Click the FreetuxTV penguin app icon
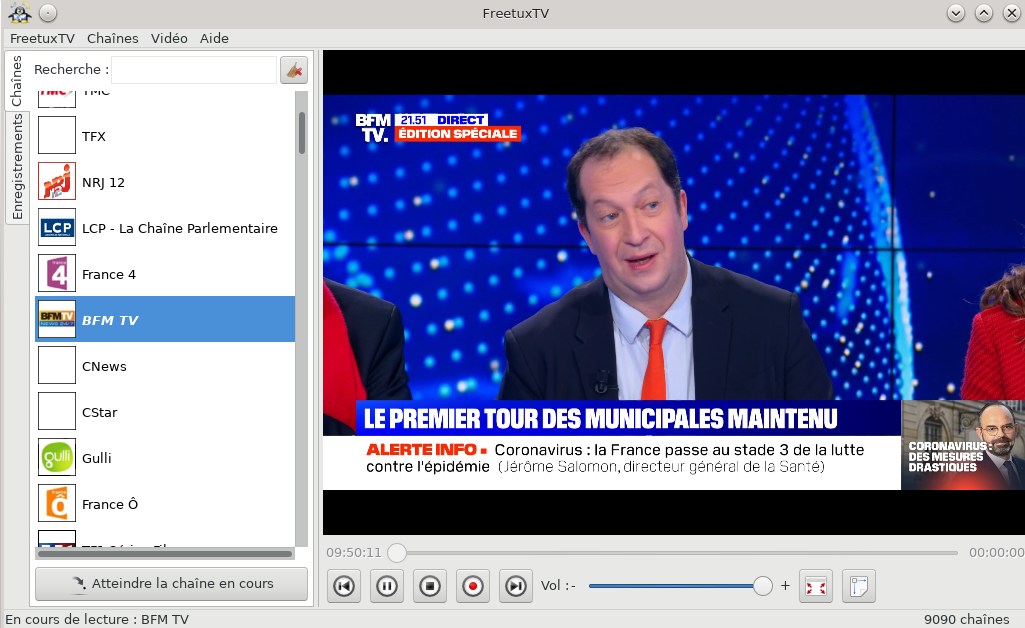Image resolution: width=1025 pixels, height=628 pixels. click(20, 13)
